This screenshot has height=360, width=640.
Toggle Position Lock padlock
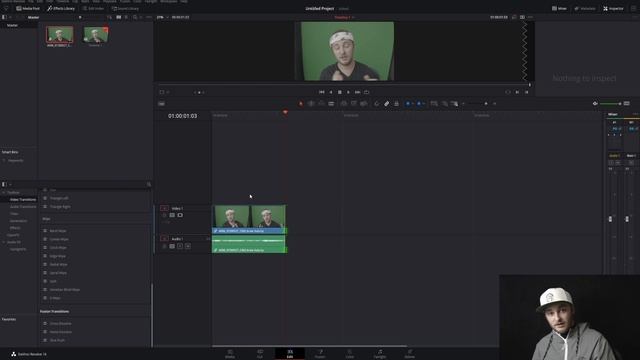tap(396, 104)
